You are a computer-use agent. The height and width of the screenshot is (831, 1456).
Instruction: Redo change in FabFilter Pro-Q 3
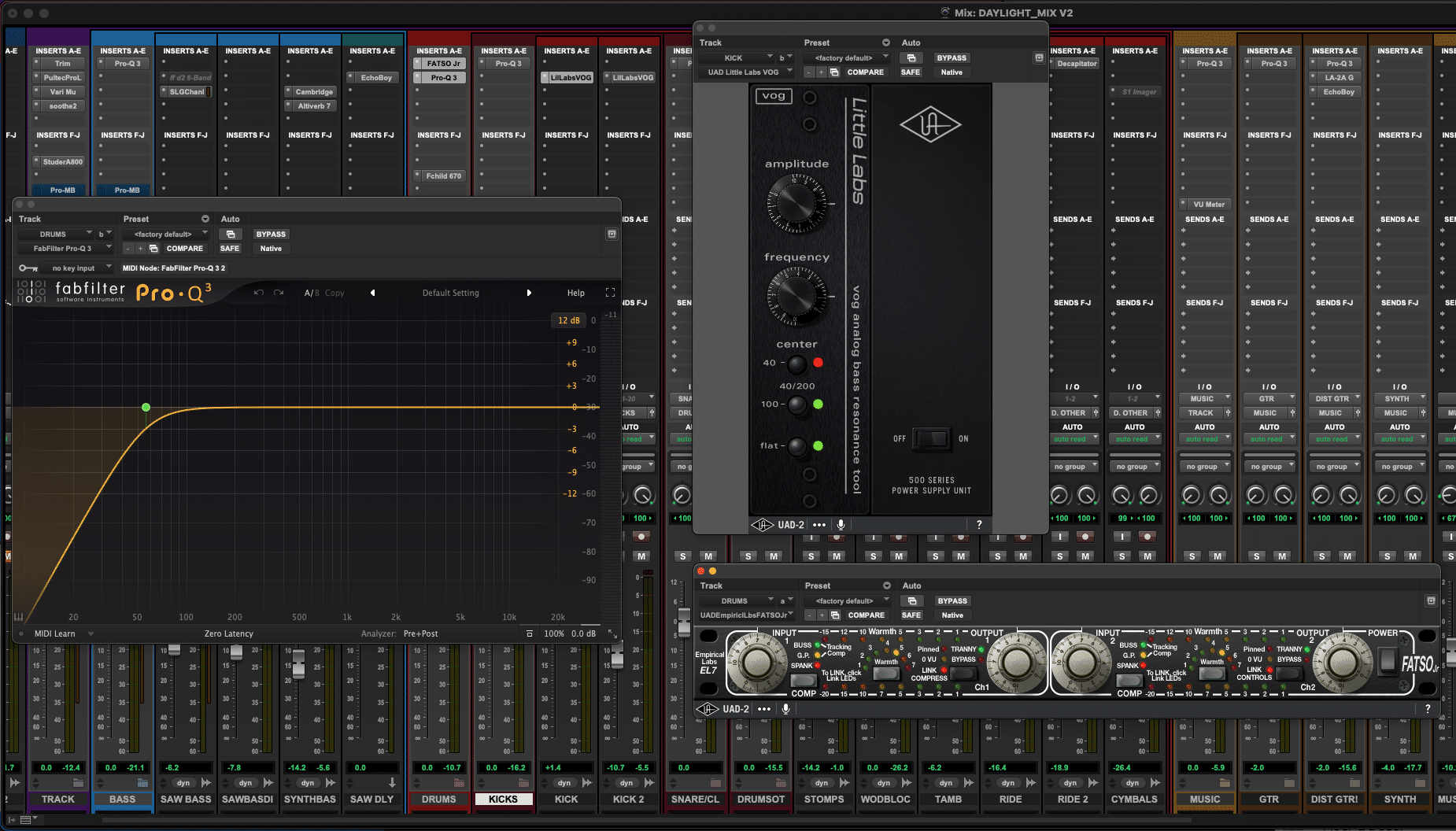click(x=279, y=293)
